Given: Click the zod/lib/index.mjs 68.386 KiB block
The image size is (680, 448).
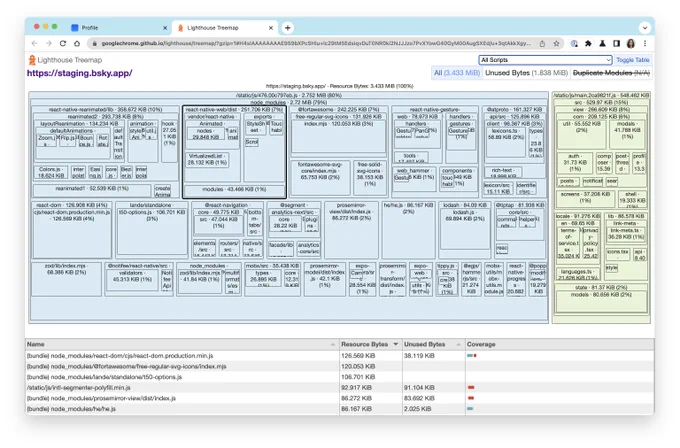Looking at the screenshot, I should pyautogui.click(x=66, y=279).
